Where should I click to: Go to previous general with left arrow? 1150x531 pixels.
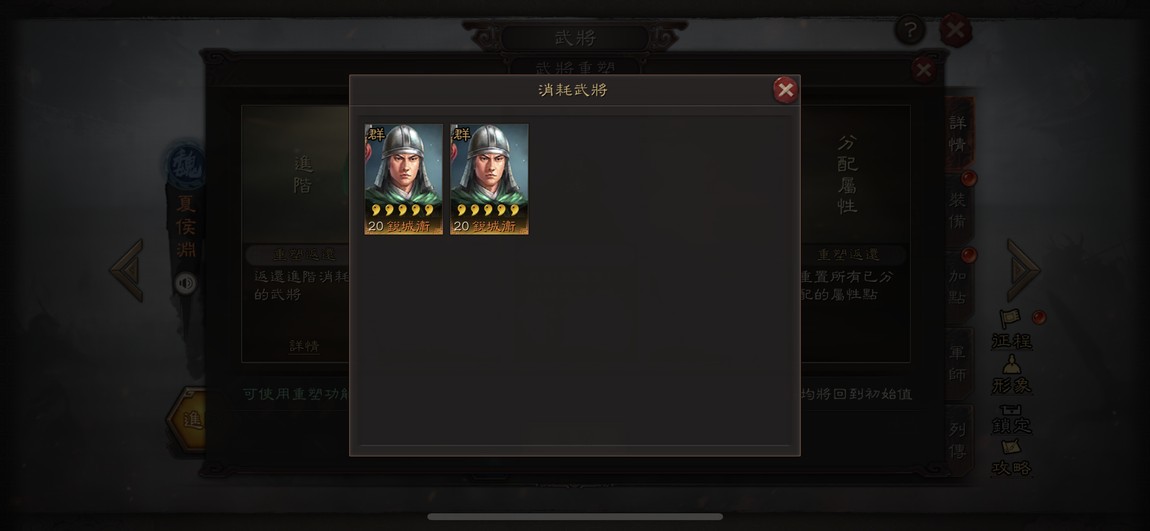(x=127, y=270)
